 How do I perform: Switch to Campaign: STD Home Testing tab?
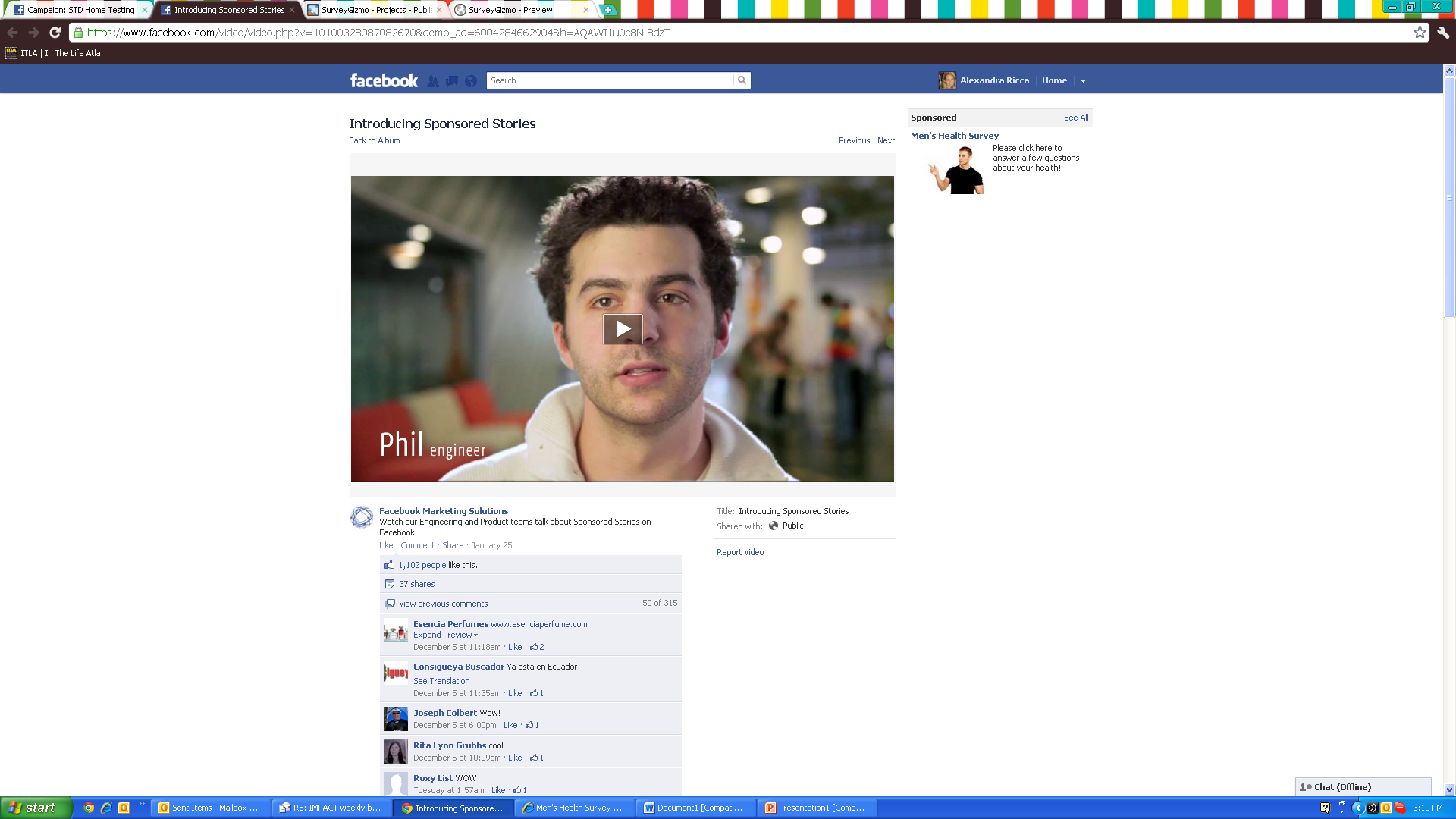pyautogui.click(x=80, y=10)
